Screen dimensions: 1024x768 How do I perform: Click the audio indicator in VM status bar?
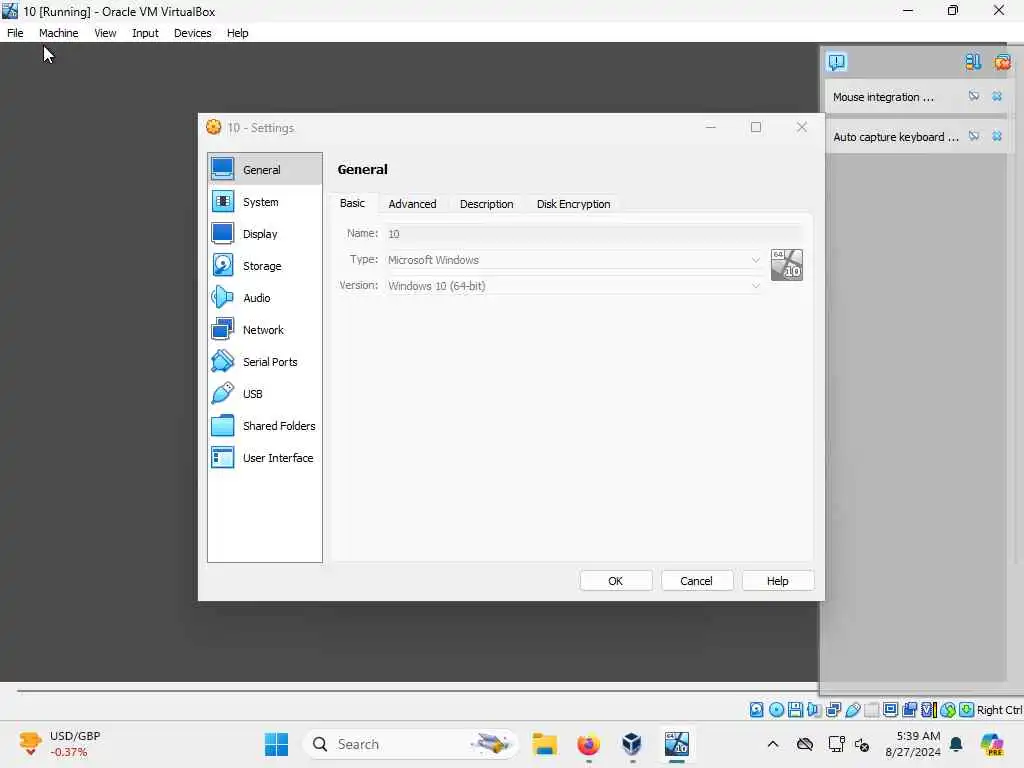tap(814, 710)
